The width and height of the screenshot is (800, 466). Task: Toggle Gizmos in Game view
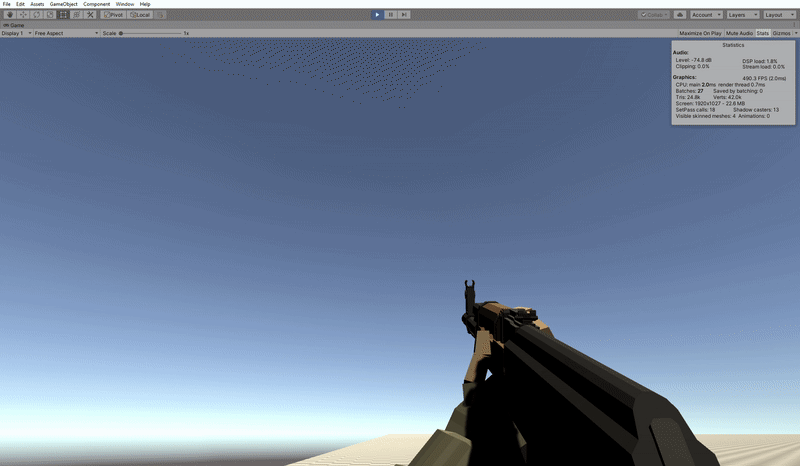click(x=781, y=33)
